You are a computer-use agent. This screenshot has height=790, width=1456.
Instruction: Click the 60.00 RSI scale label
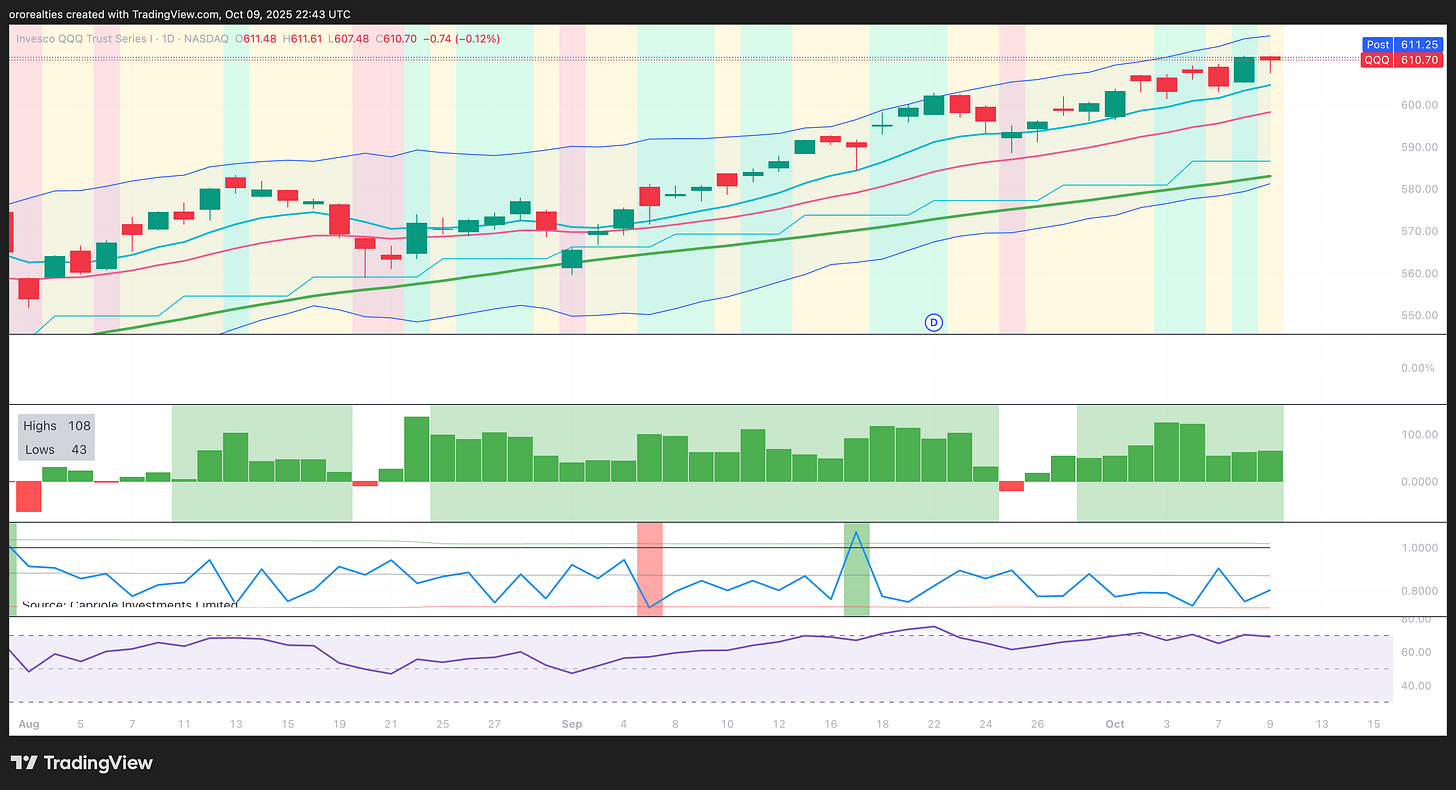1417,652
